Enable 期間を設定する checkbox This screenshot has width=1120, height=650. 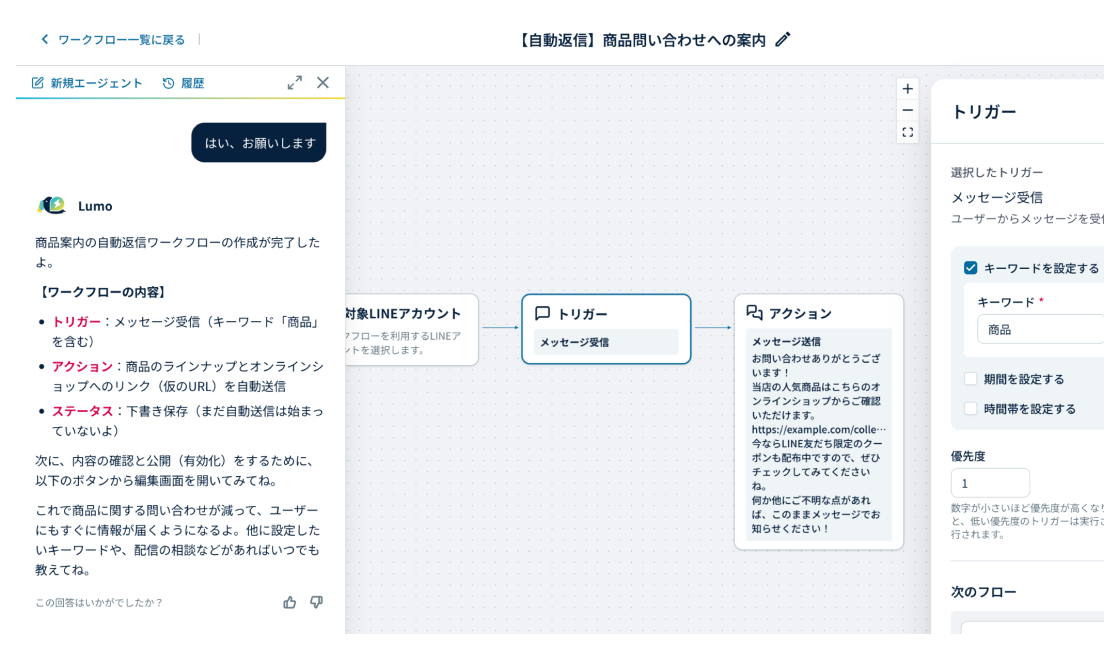click(970, 379)
